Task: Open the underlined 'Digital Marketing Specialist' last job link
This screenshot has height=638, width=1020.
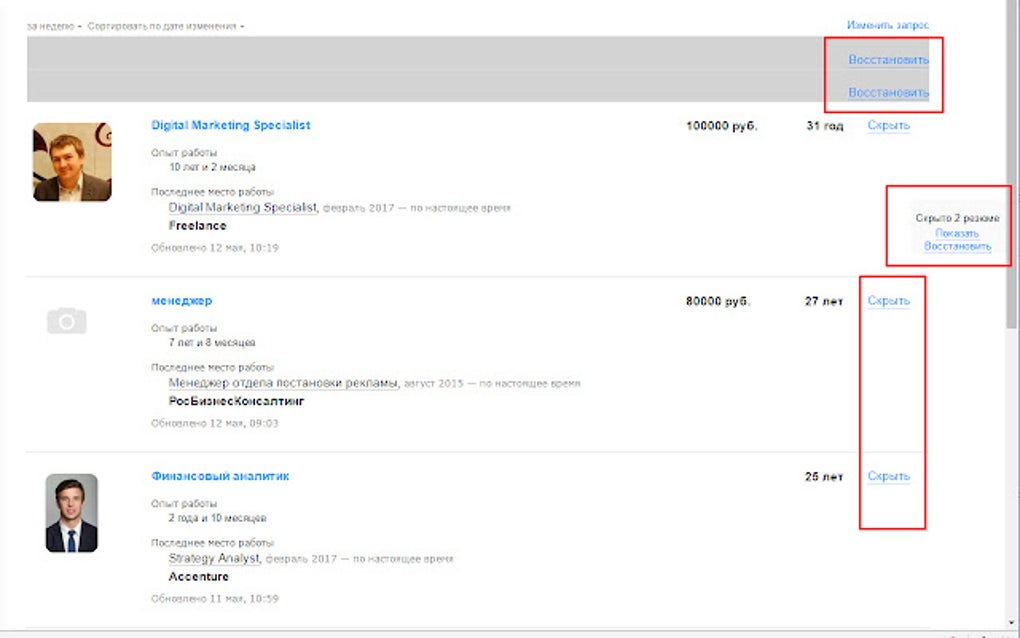Action: (243, 207)
